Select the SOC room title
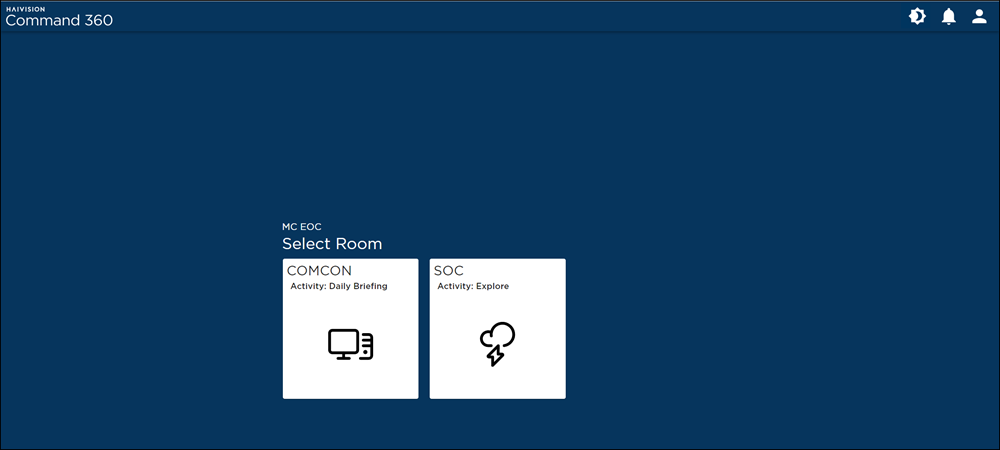 click(x=449, y=271)
